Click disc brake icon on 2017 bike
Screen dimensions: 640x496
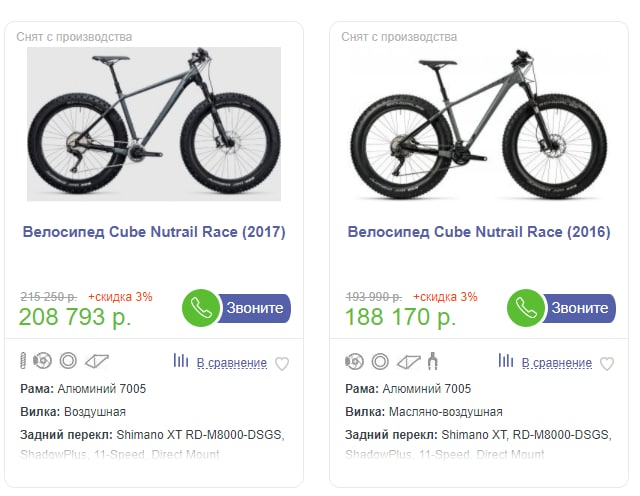(43, 361)
